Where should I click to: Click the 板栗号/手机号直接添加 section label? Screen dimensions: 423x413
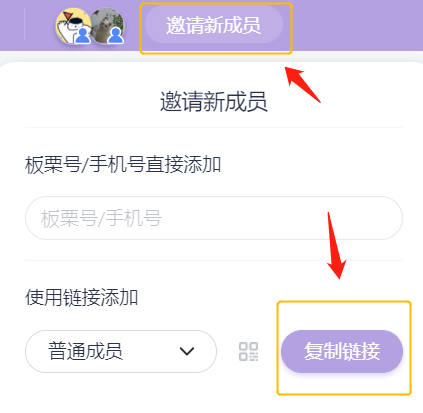coord(123,165)
